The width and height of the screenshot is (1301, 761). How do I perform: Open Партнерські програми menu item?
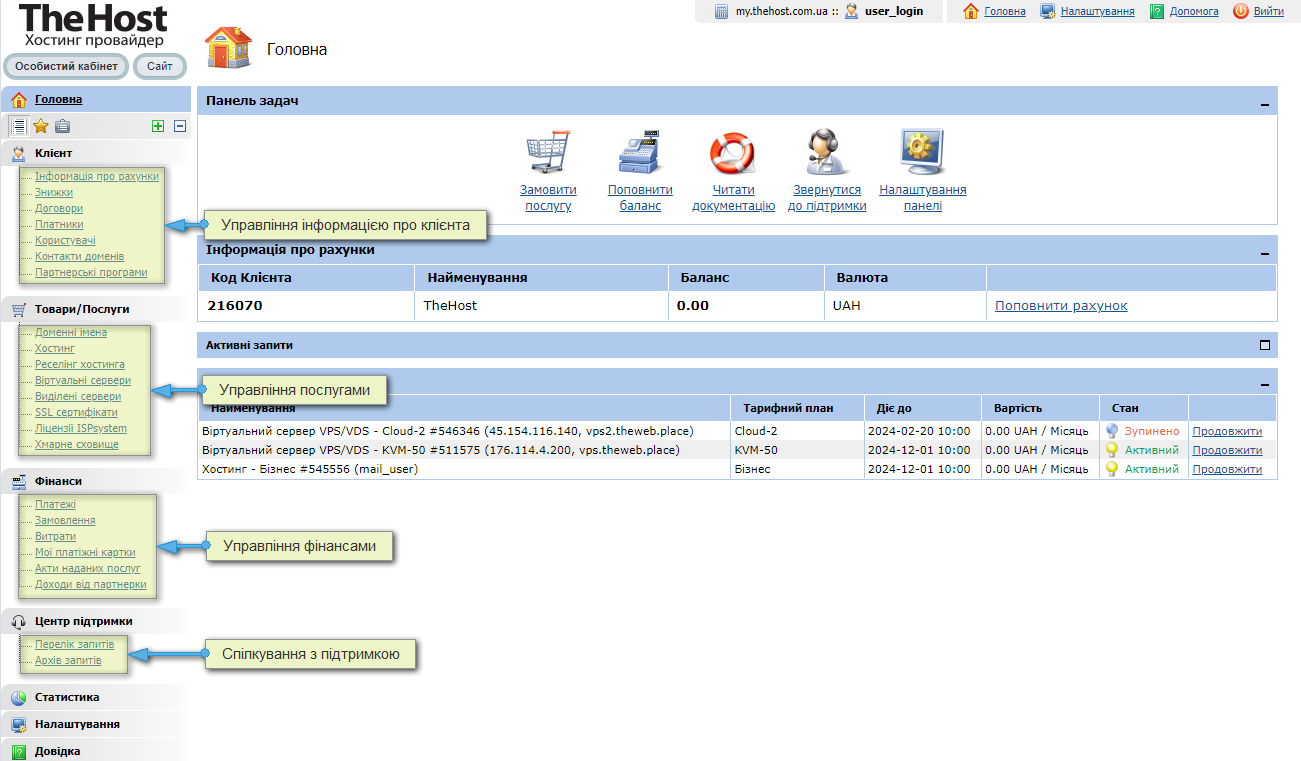(91, 272)
